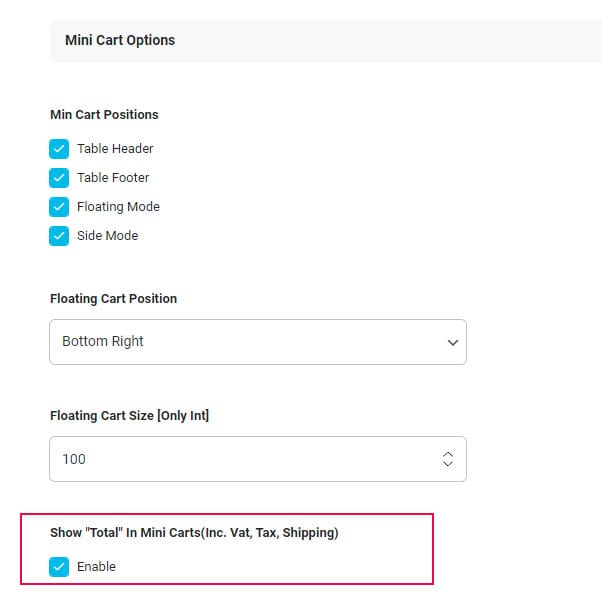The width and height of the screenshot is (602, 597).
Task: Toggle the Table Footer checkbox
Action: 59,178
